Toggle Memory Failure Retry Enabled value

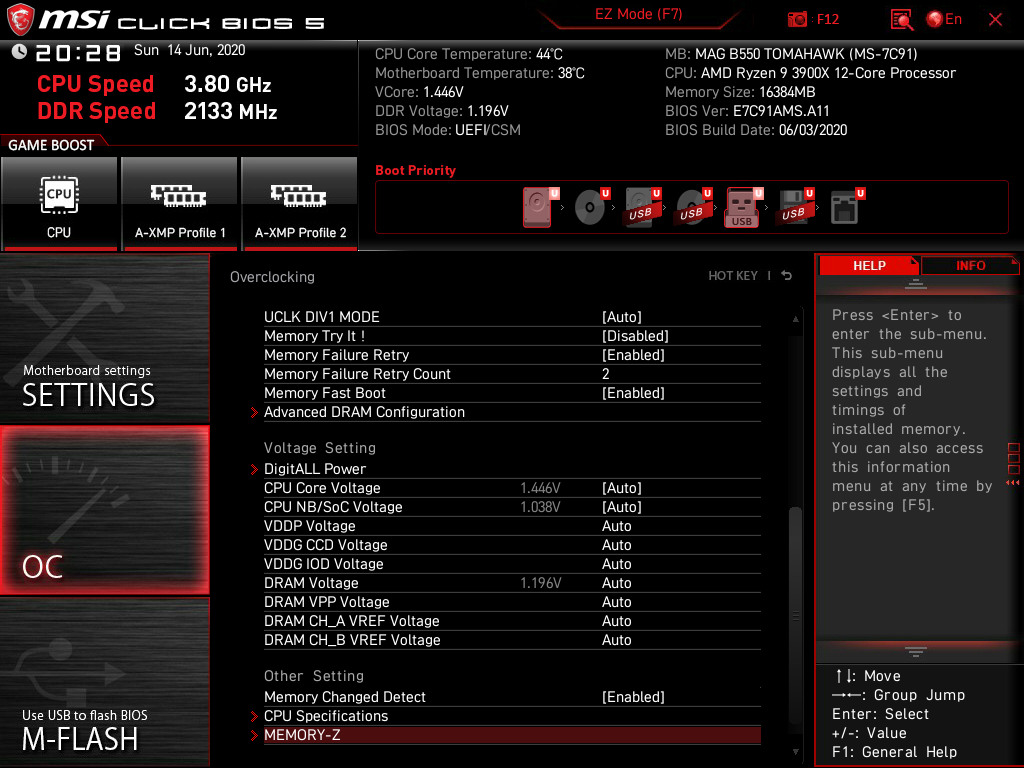(633, 355)
